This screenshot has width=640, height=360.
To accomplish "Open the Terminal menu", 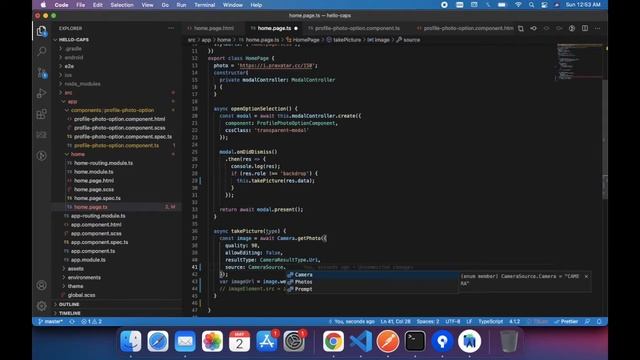I will 204,5.
